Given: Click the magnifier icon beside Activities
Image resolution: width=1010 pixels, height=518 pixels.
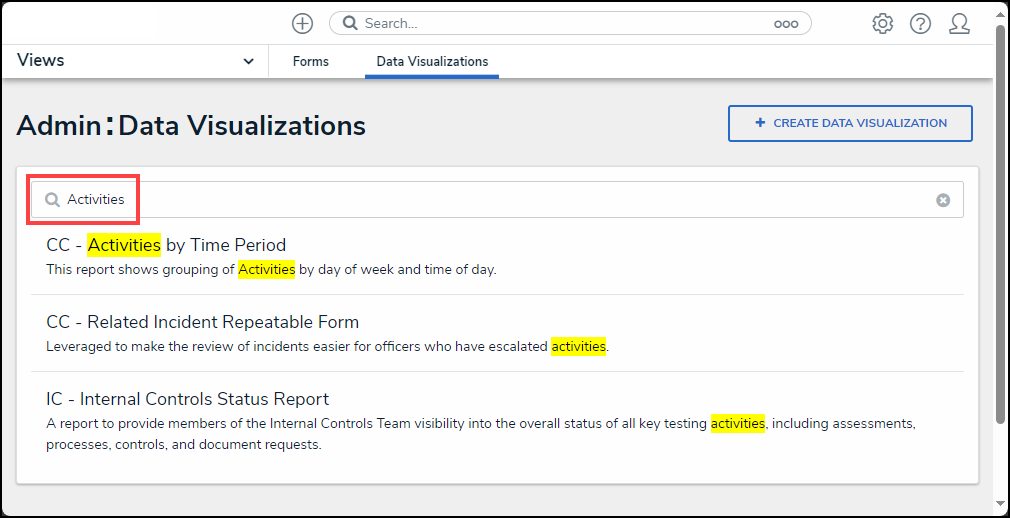Looking at the screenshot, I should click(x=52, y=200).
